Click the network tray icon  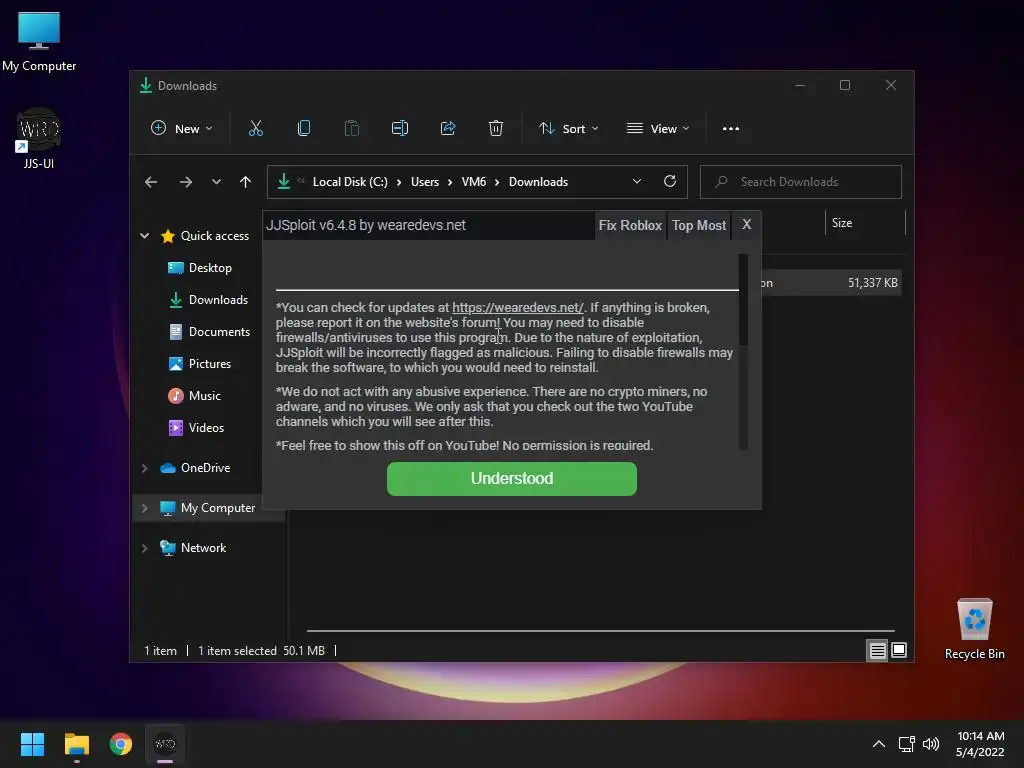906,744
